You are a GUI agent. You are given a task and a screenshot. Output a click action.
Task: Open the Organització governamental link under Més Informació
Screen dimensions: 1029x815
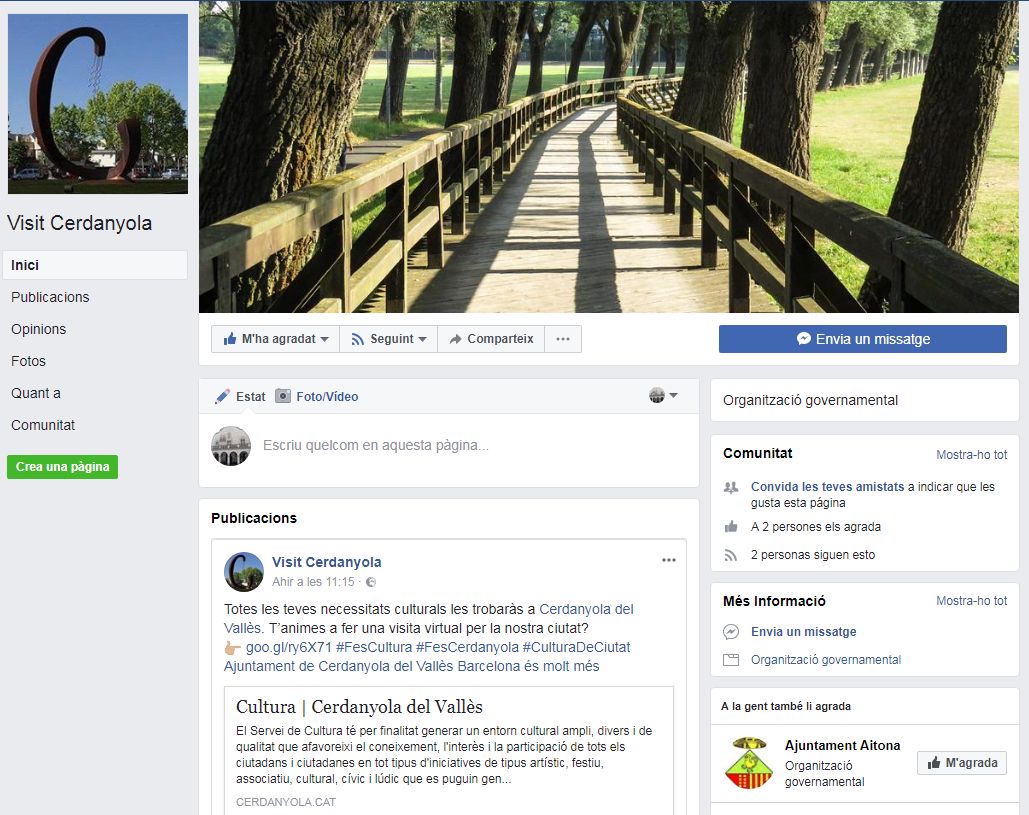(x=826, y=660)
